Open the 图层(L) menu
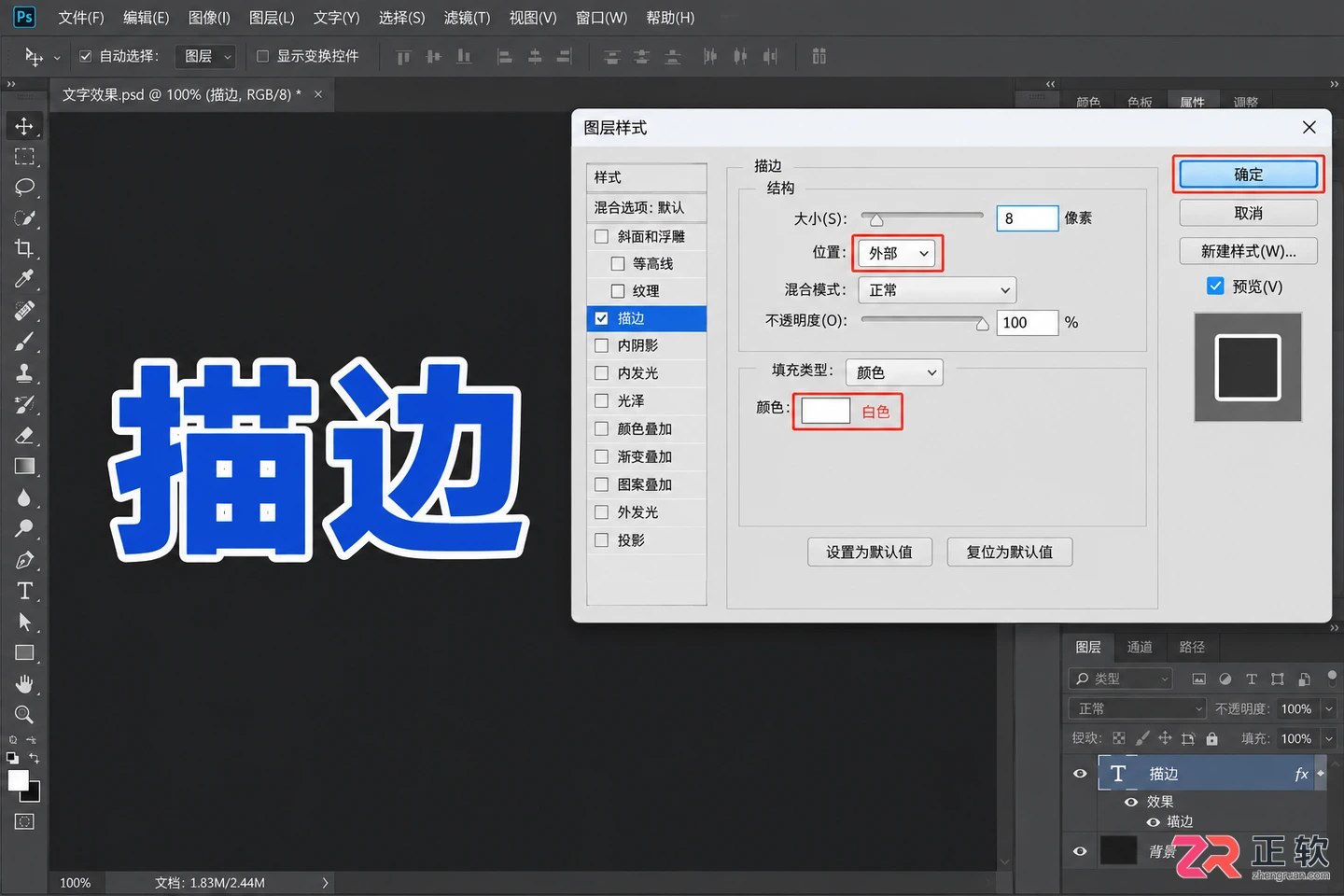Image resolution: width=1344 pixels, height=896 pixels. click(272, 18)
